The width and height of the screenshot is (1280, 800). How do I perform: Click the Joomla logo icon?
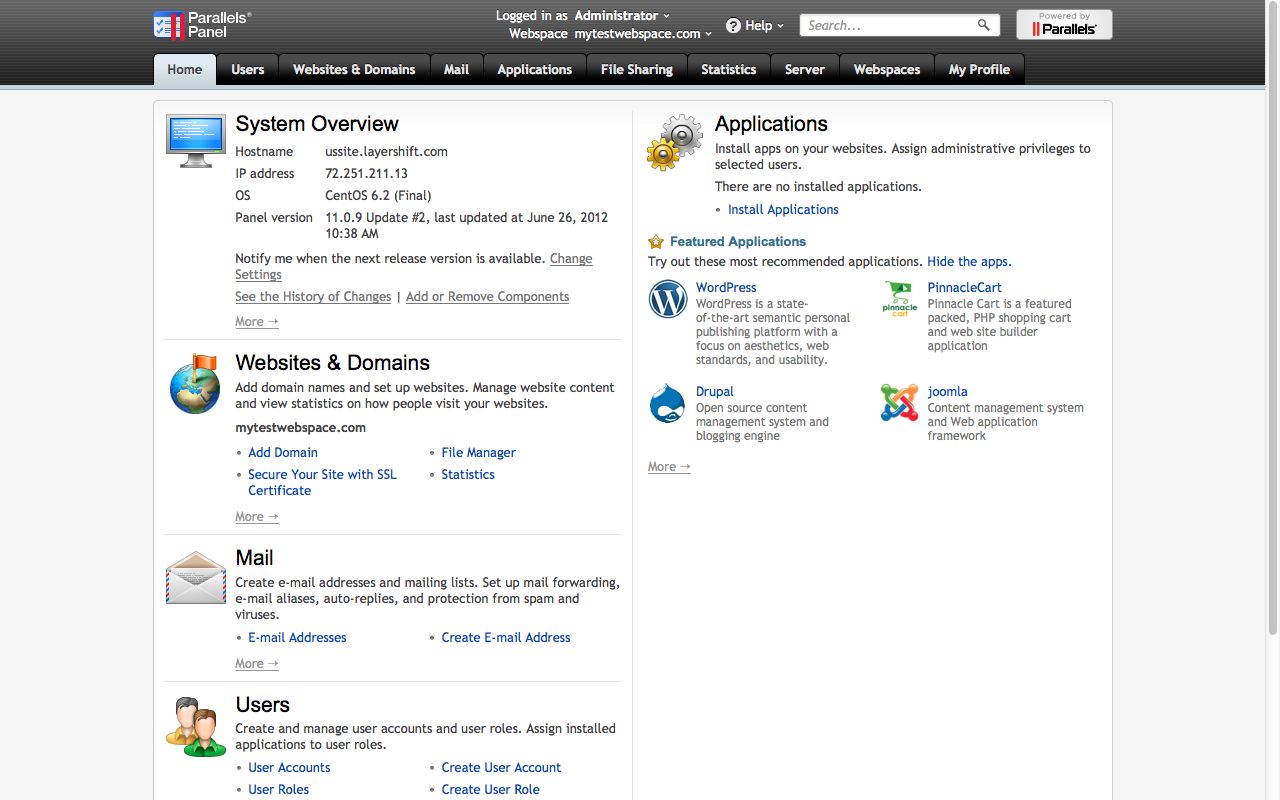coord(900,403)
